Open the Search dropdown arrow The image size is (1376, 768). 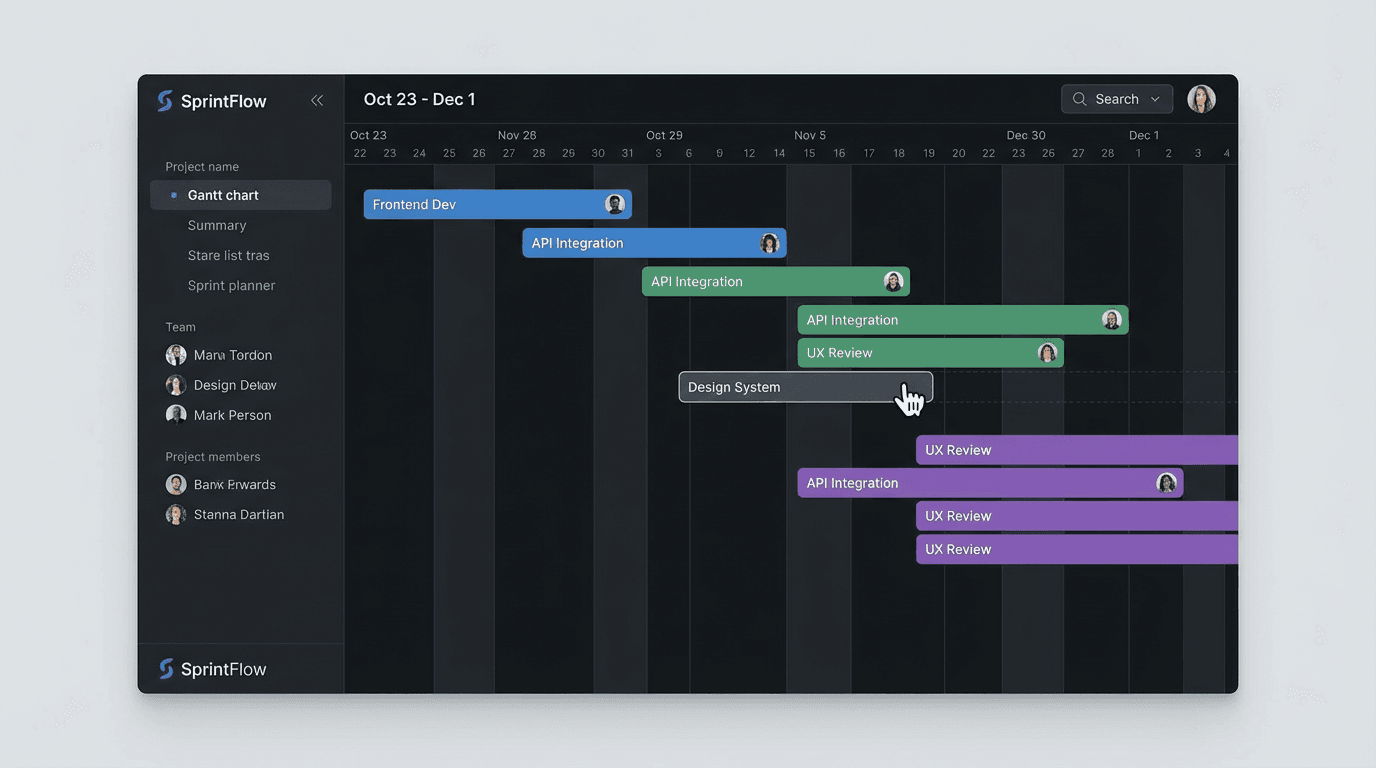(x=1155, y=99)
